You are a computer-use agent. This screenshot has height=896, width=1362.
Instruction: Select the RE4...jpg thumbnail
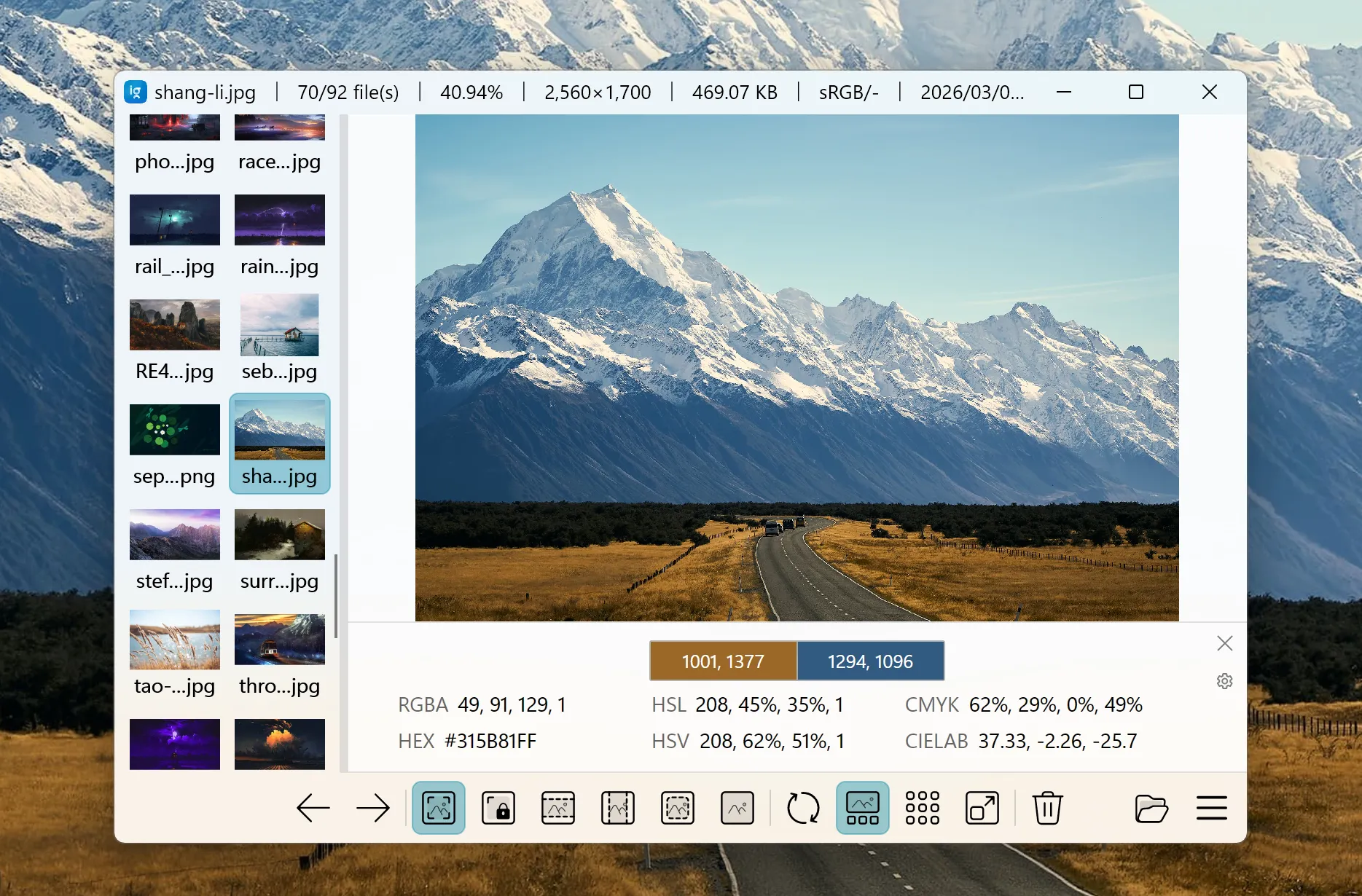point(175,340)
